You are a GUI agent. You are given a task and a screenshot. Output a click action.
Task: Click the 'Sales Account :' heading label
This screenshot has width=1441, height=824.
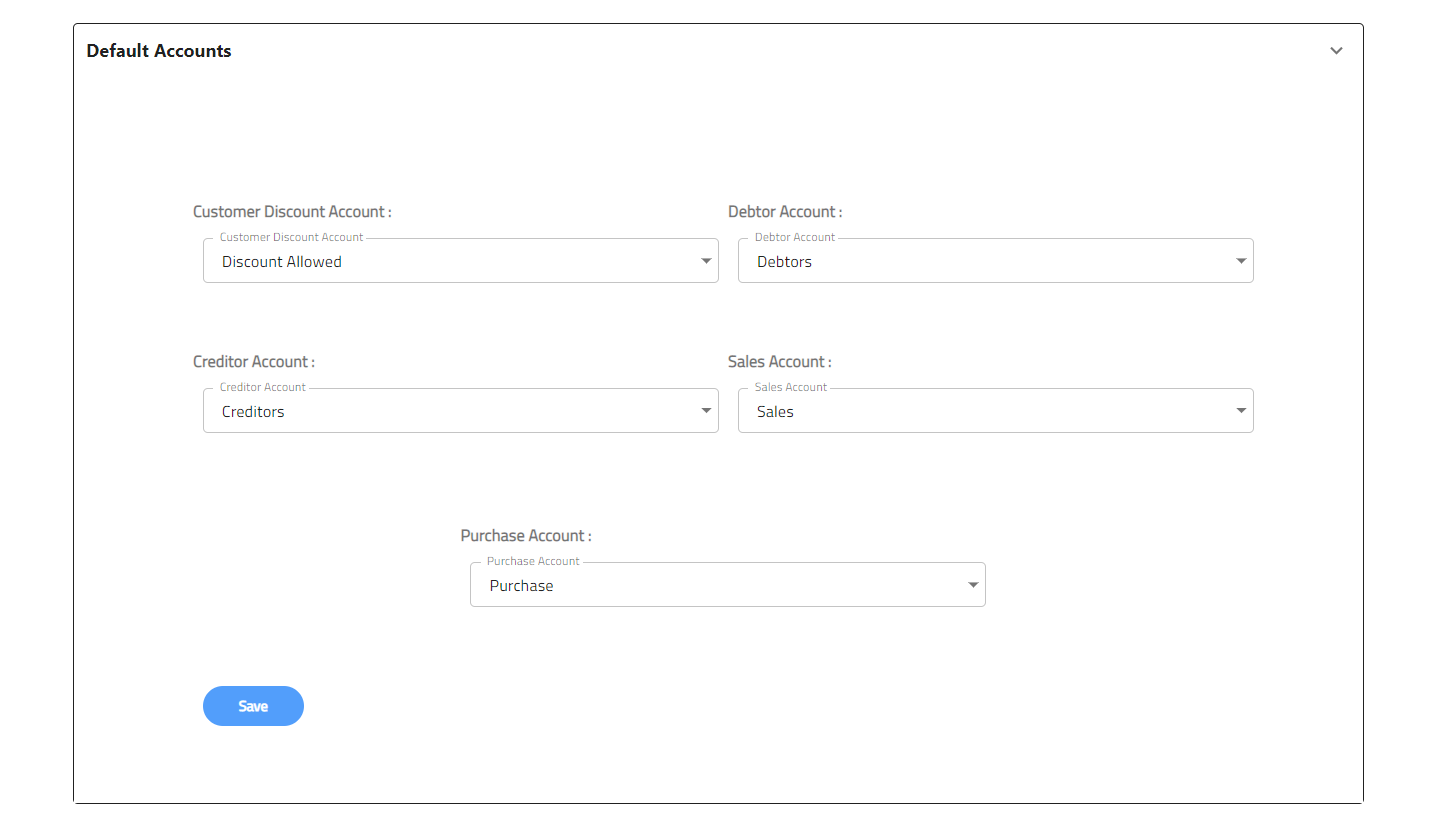[780, 362]
